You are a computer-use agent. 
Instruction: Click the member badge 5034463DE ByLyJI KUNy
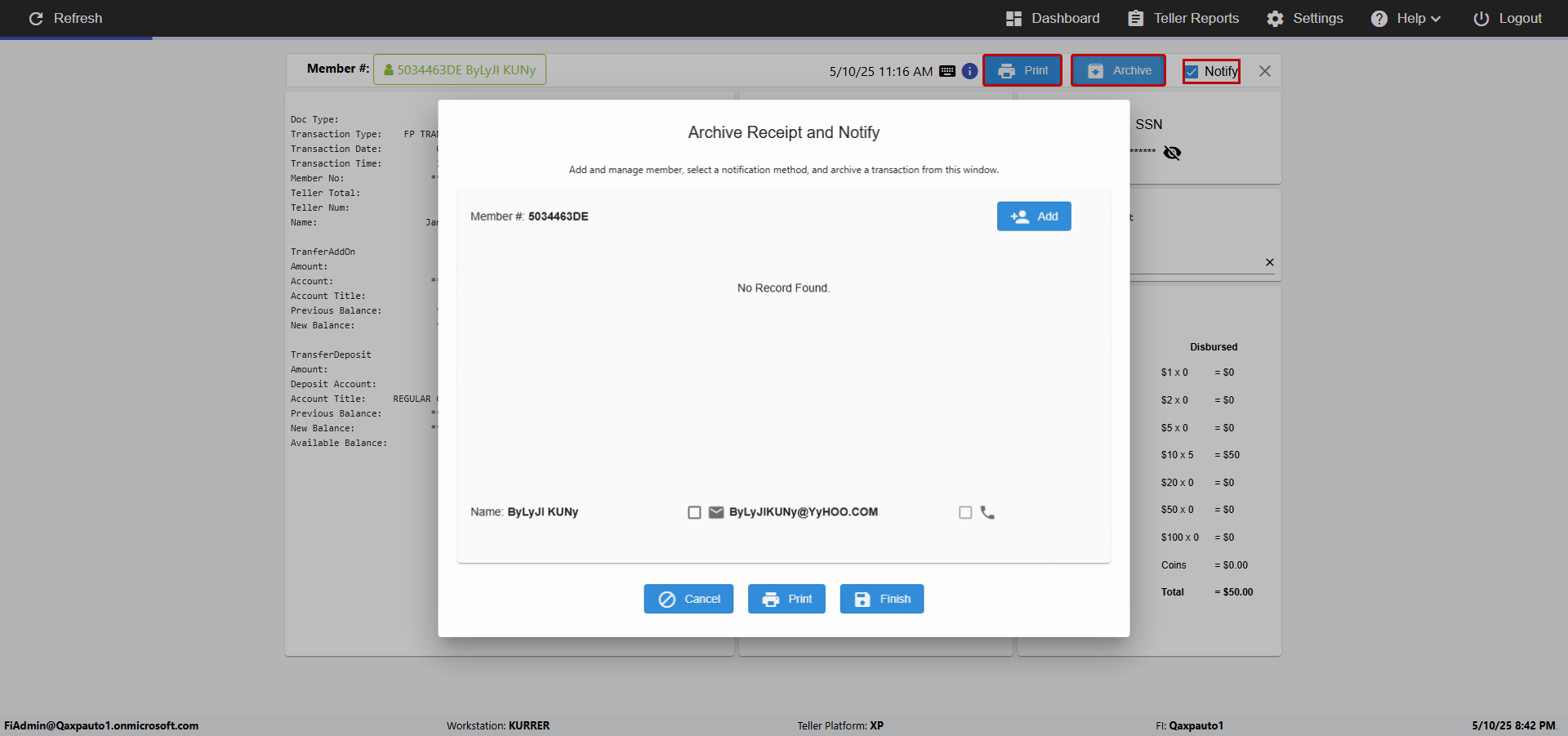[x=460, y=69]
